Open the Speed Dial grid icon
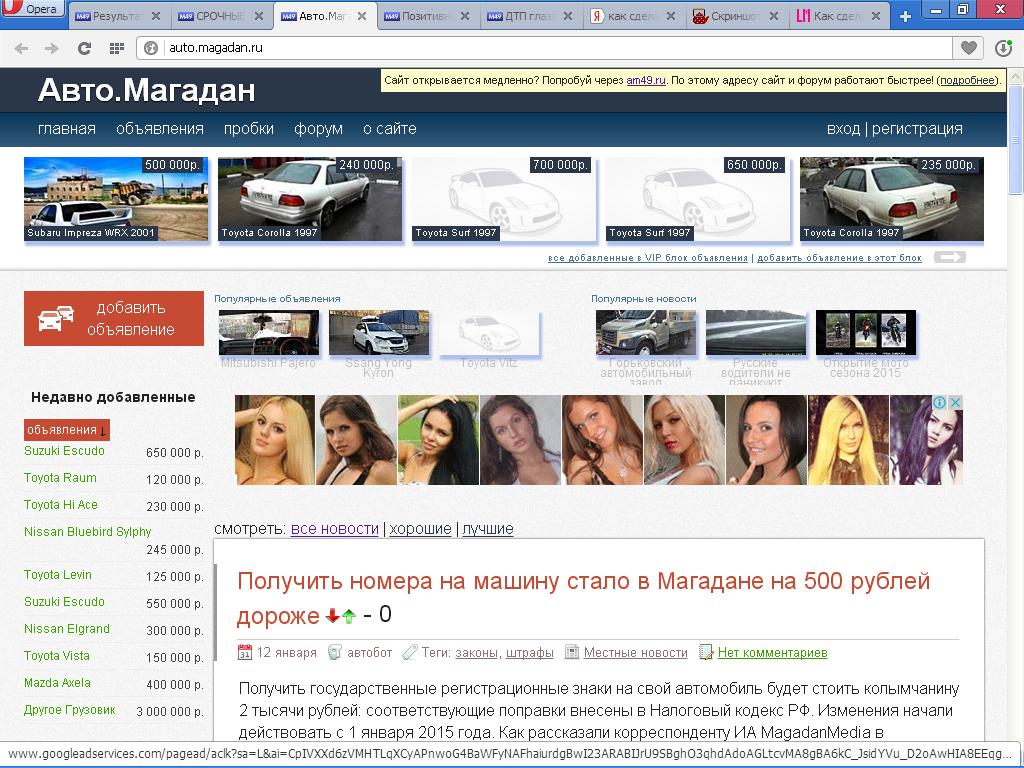The height and width of the screenshot is (768, 1024). (x=116, y=48)
